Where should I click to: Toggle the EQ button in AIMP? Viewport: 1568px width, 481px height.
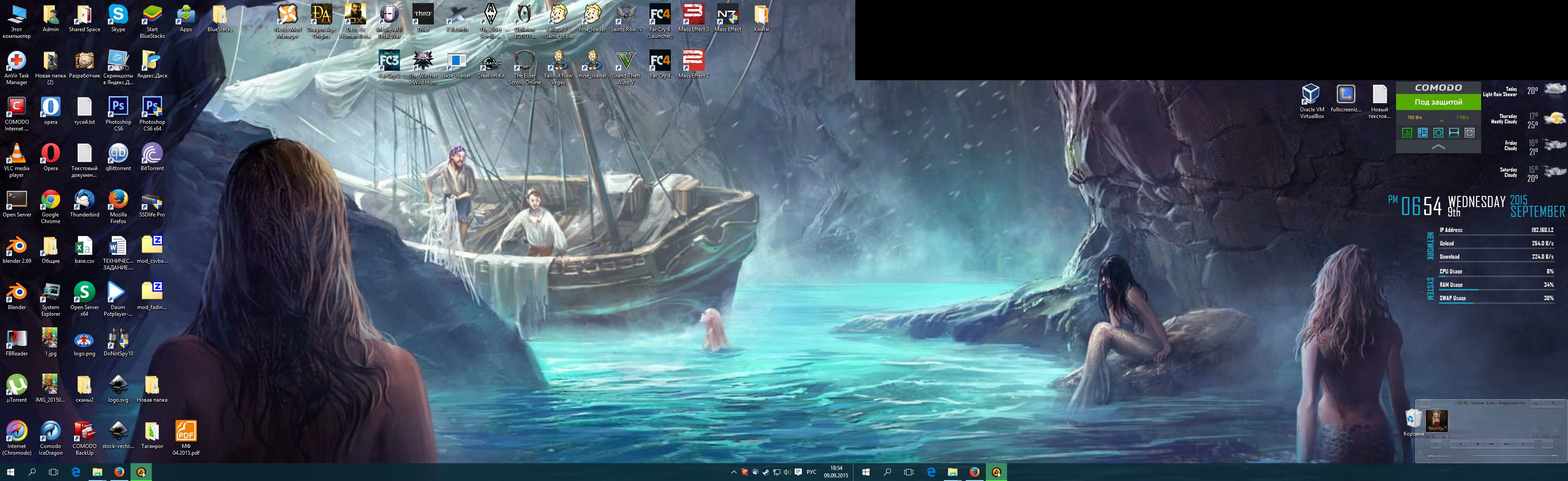pyautogui.click(x=1548, y=444)
